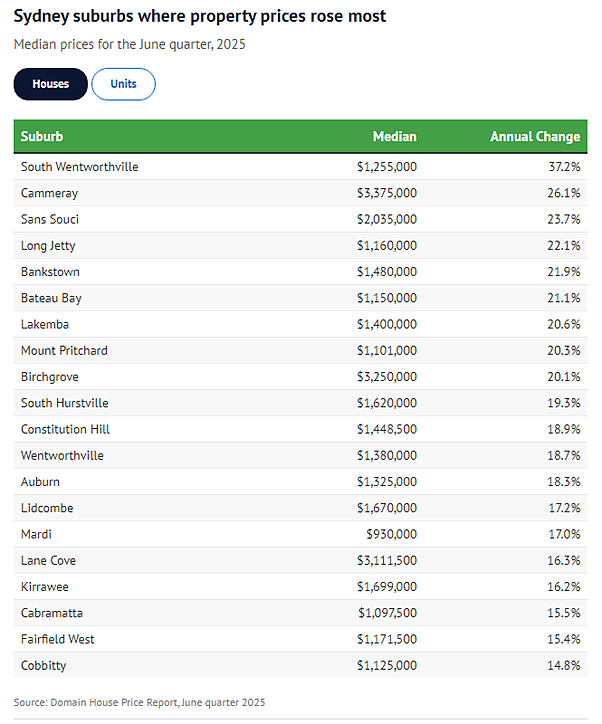Select the Lakemba suburb row

301,324
